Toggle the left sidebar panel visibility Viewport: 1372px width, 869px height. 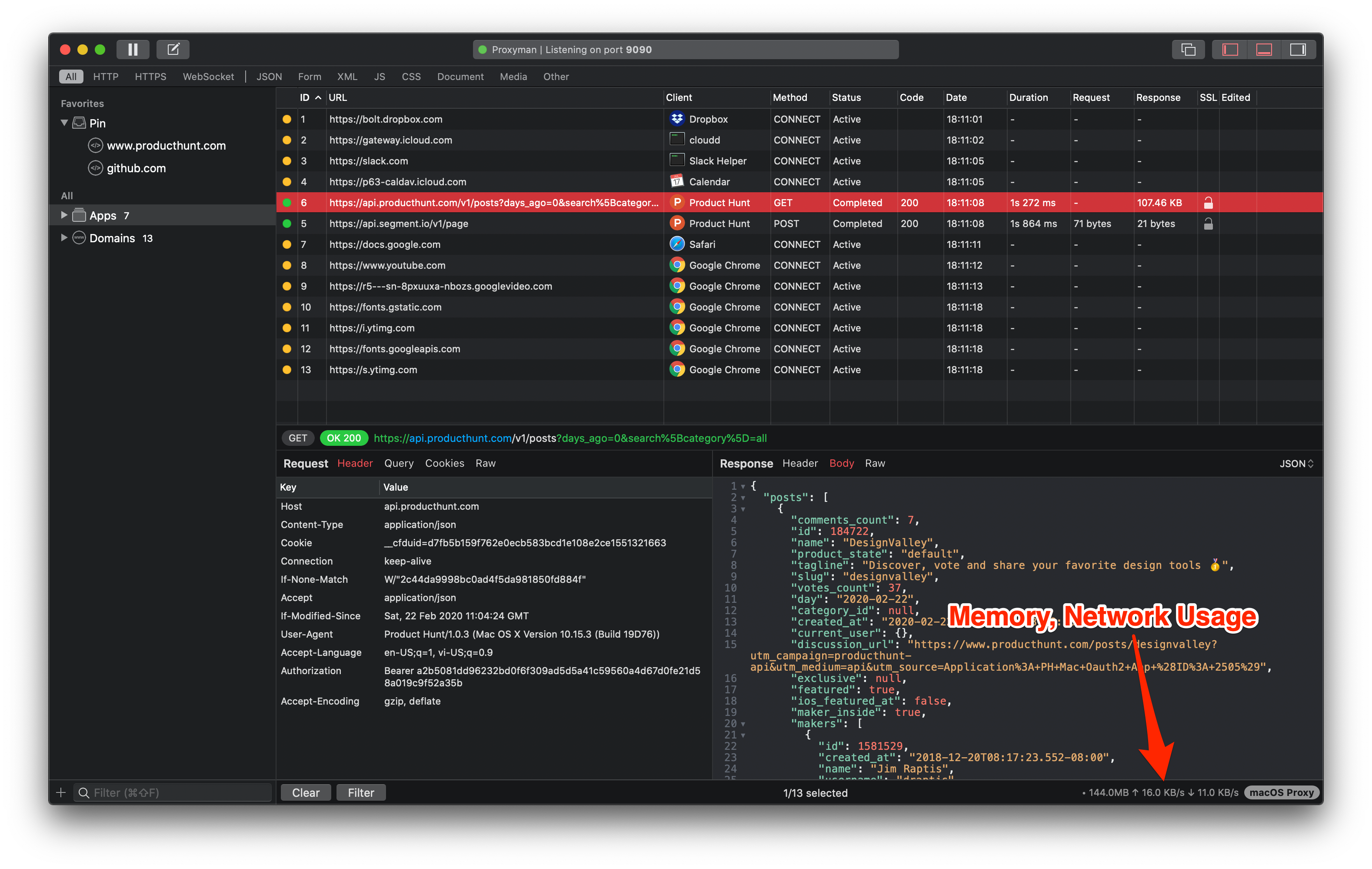(1230, 50)
